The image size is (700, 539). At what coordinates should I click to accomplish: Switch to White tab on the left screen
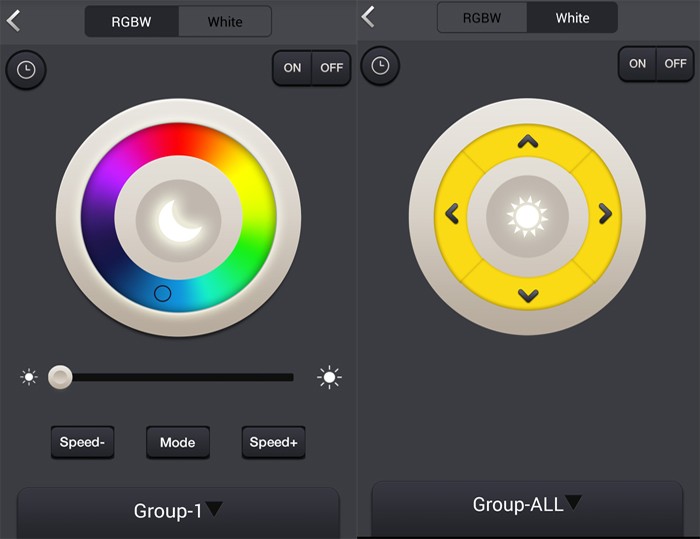pyautogui.click(x=225, y=22)
